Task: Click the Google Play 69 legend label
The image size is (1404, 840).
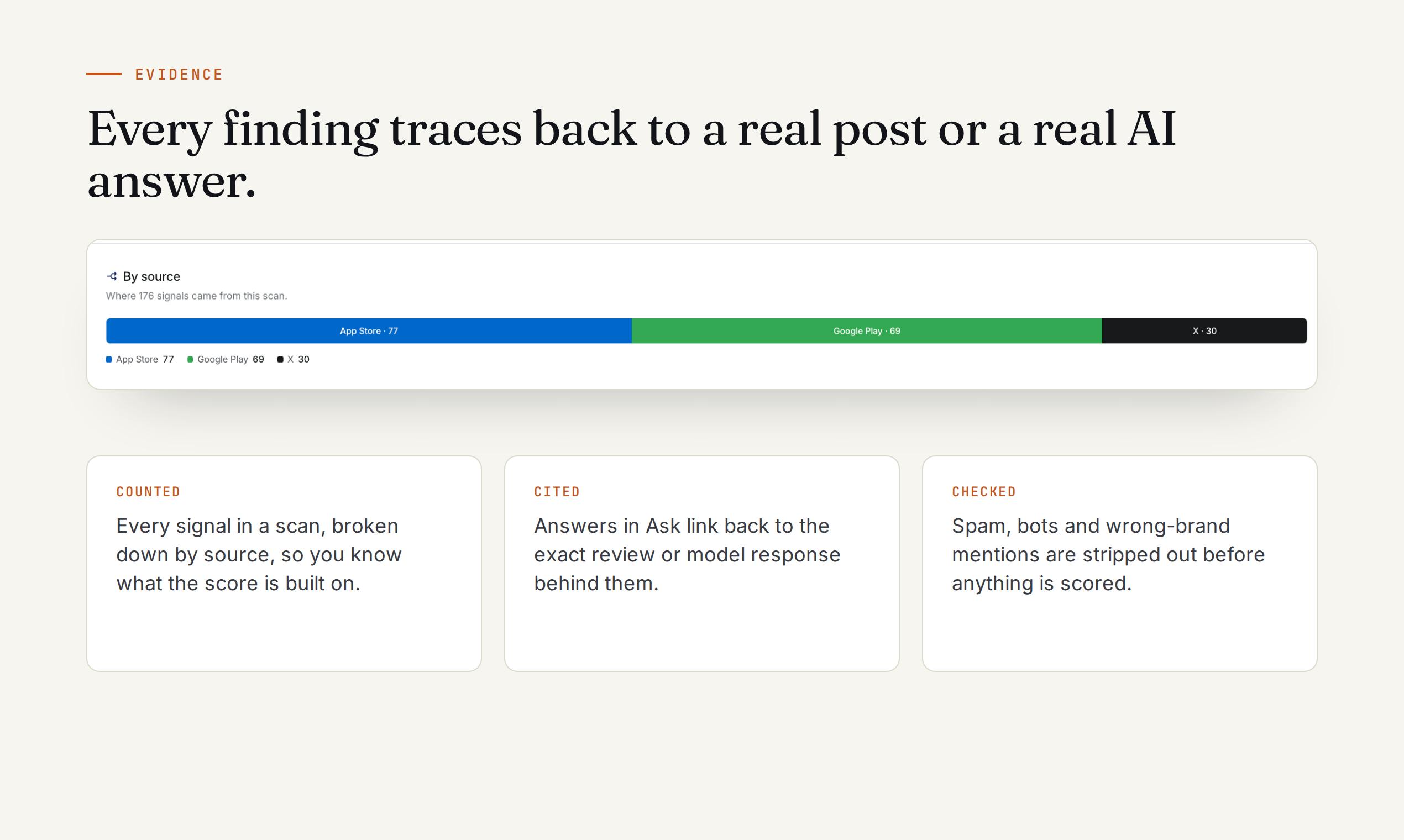Action: (x=230, y=359)
